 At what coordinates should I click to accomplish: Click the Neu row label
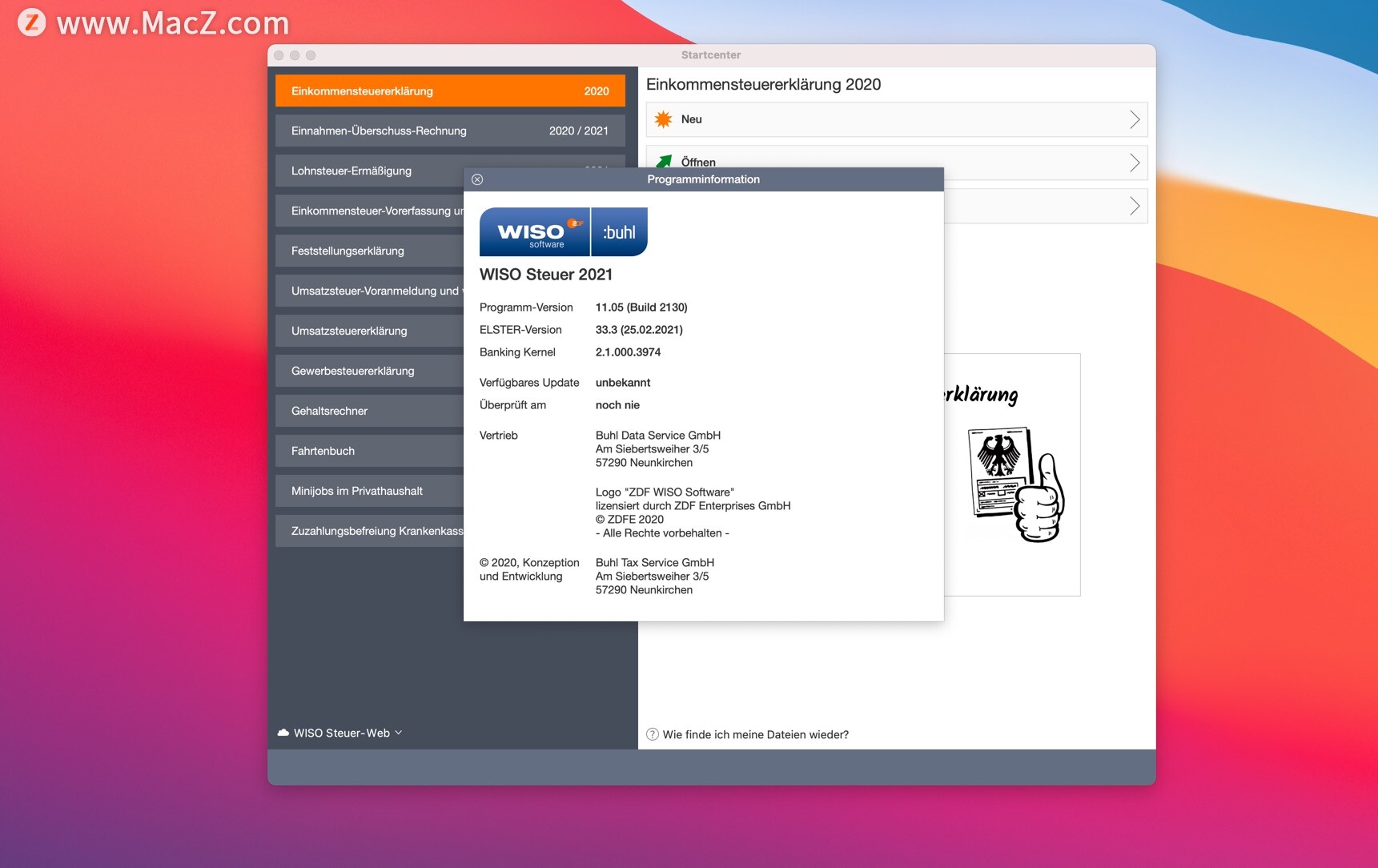point(691,119)
